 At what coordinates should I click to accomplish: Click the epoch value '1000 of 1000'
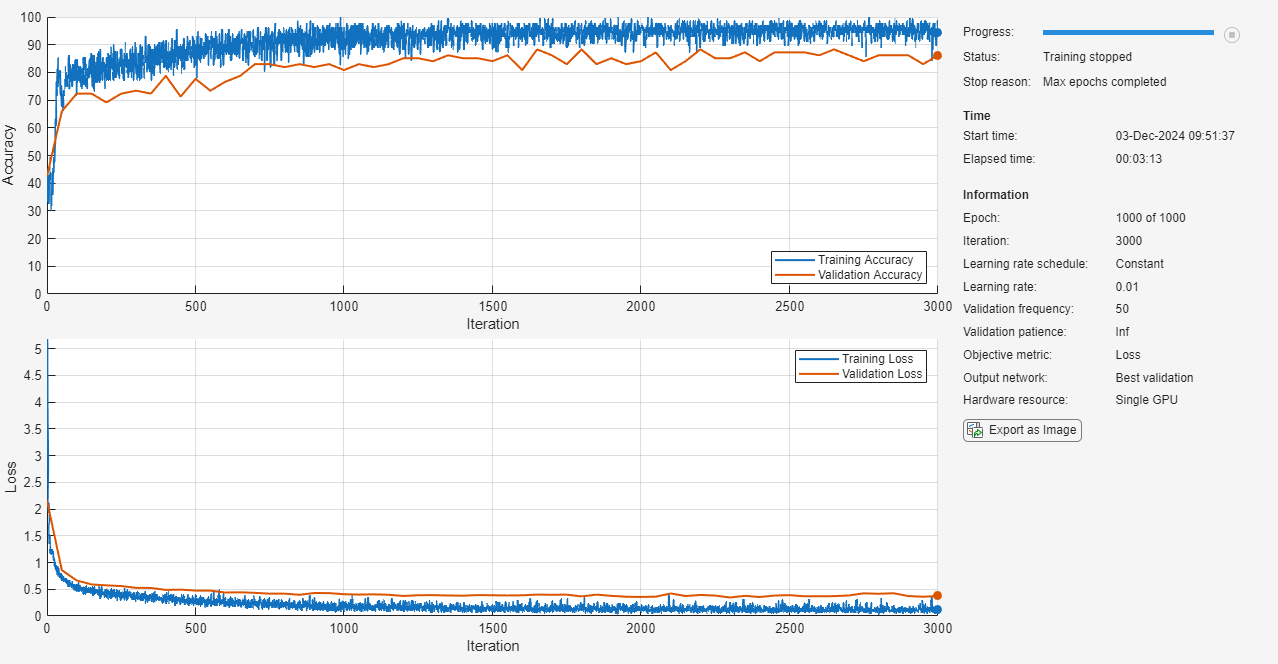1151,218
